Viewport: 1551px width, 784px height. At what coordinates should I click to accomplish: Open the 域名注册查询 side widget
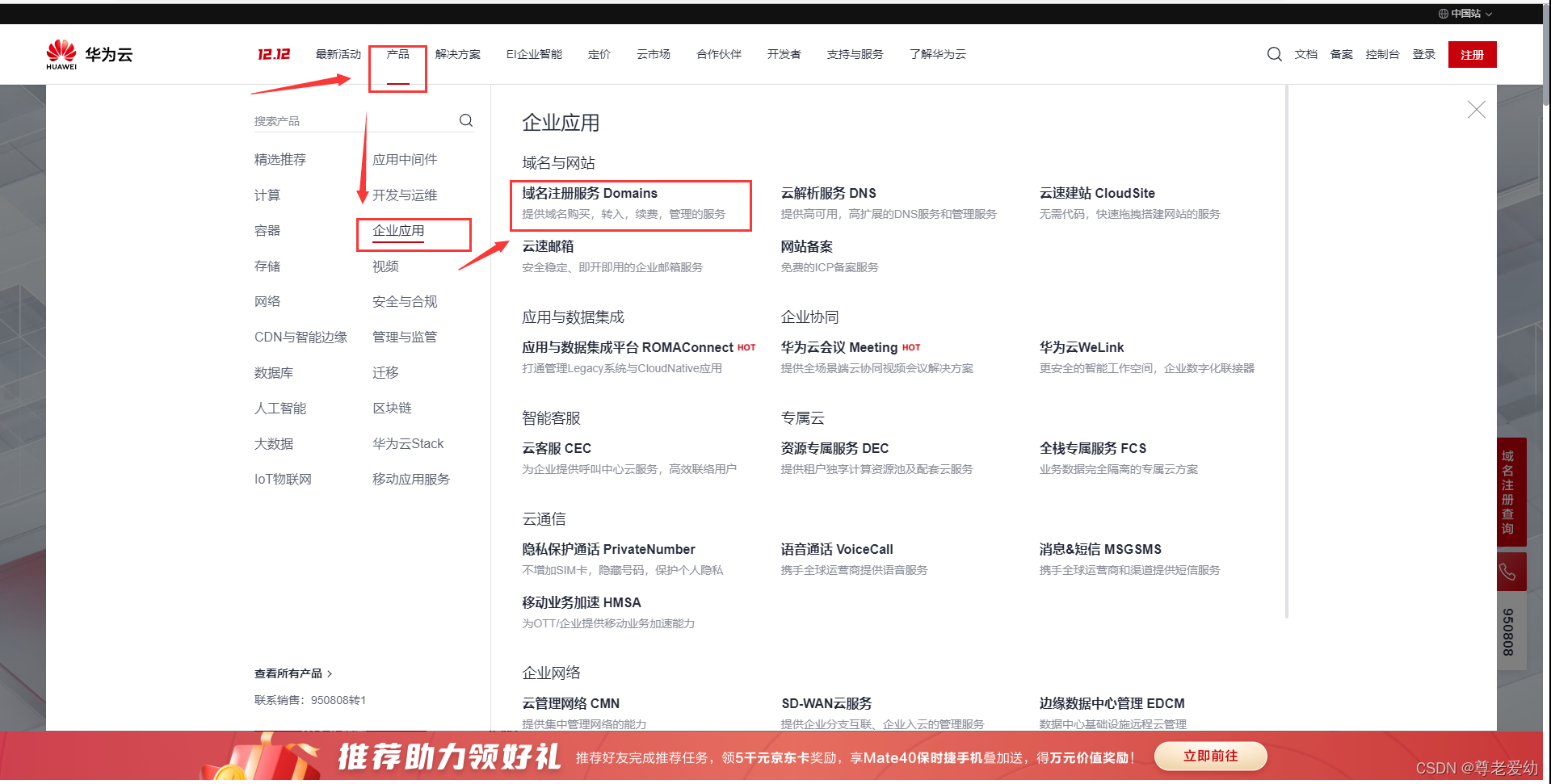click(x=1507, y=493)
